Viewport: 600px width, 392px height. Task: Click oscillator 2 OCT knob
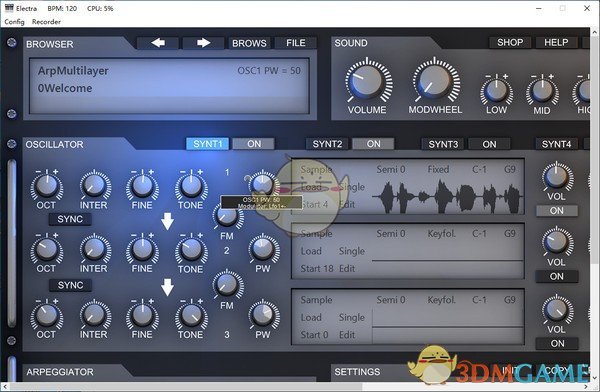point(47,250)
